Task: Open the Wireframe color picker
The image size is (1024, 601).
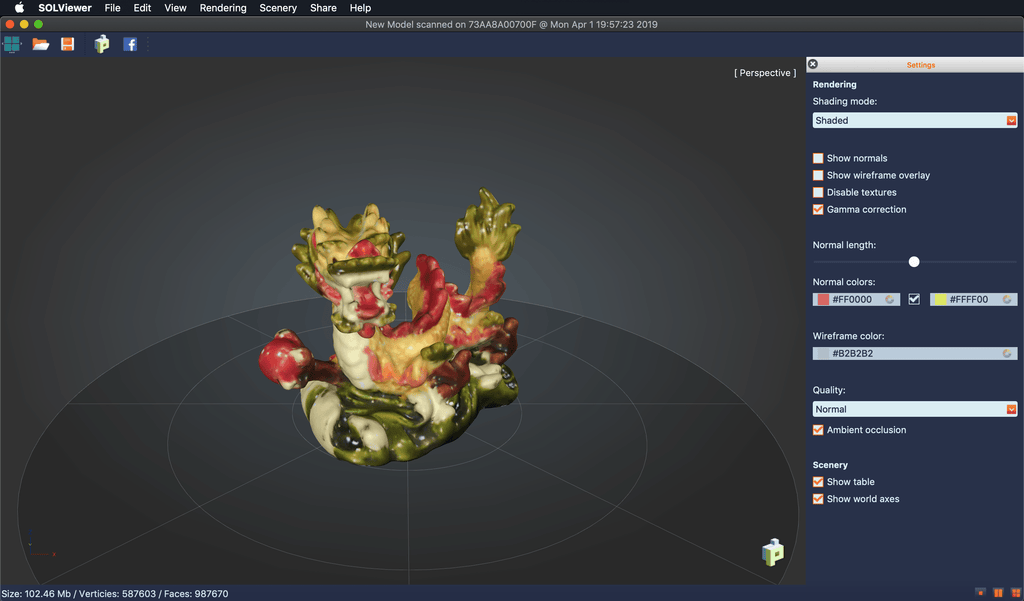Action: click(914, 352)
